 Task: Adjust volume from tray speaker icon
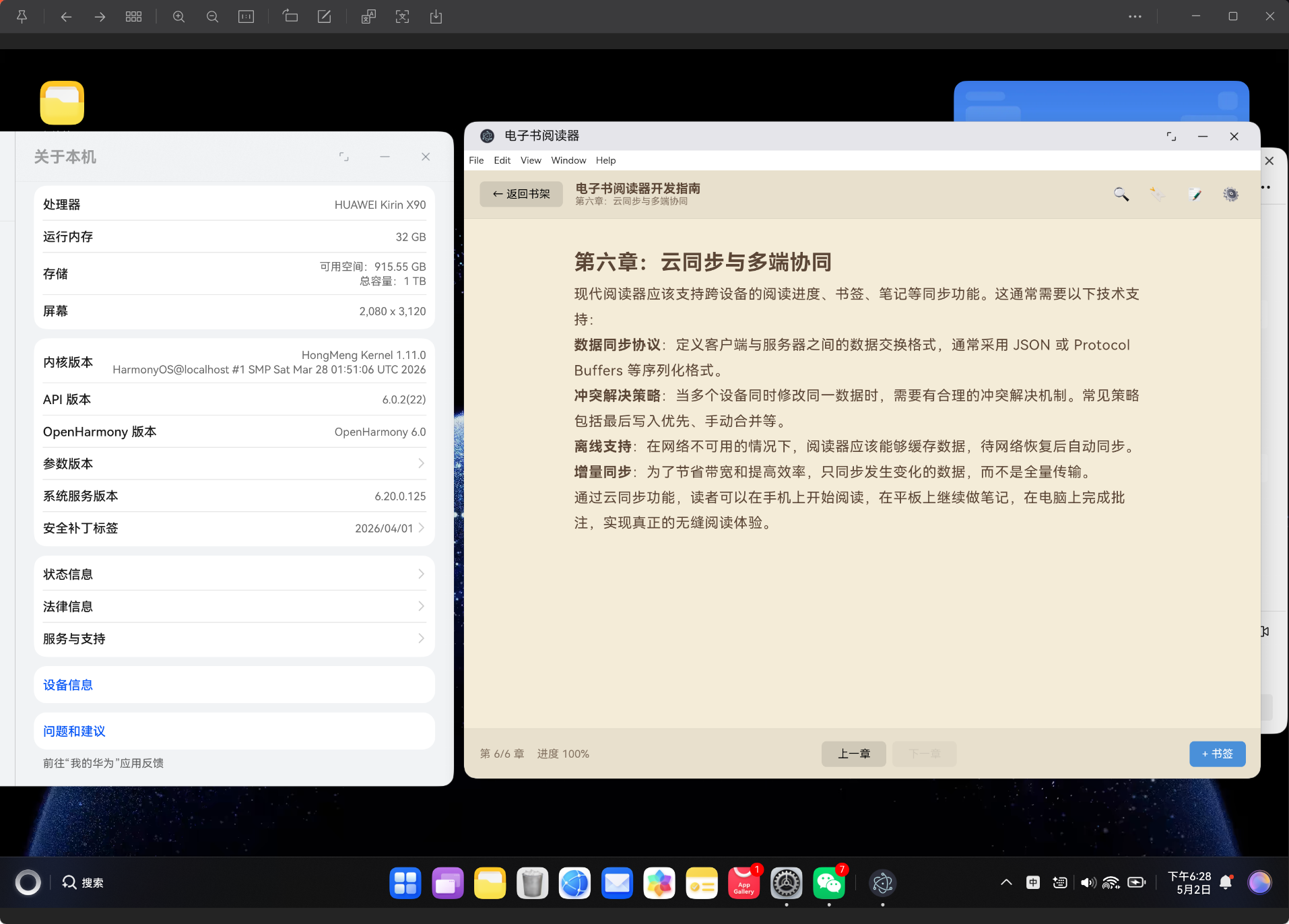[1088, 882]
